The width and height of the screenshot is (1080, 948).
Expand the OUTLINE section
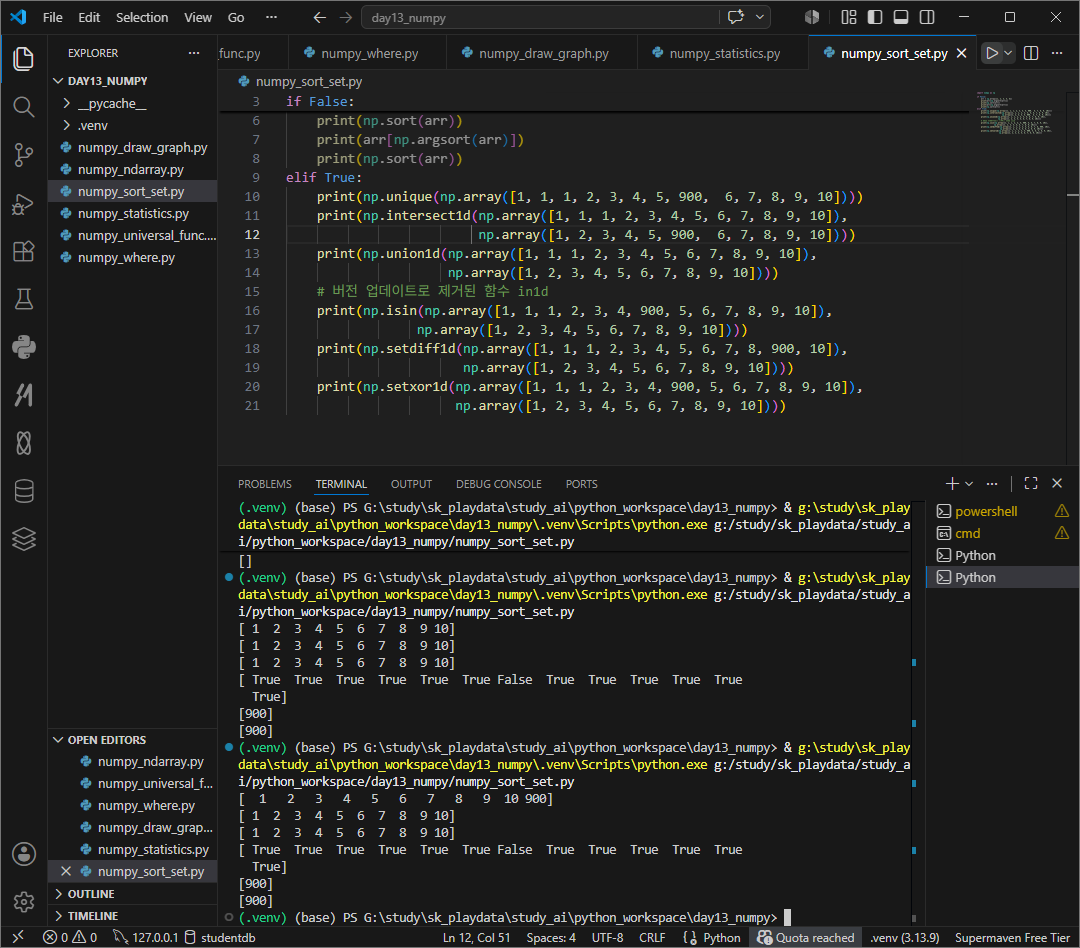click(132, 894)
